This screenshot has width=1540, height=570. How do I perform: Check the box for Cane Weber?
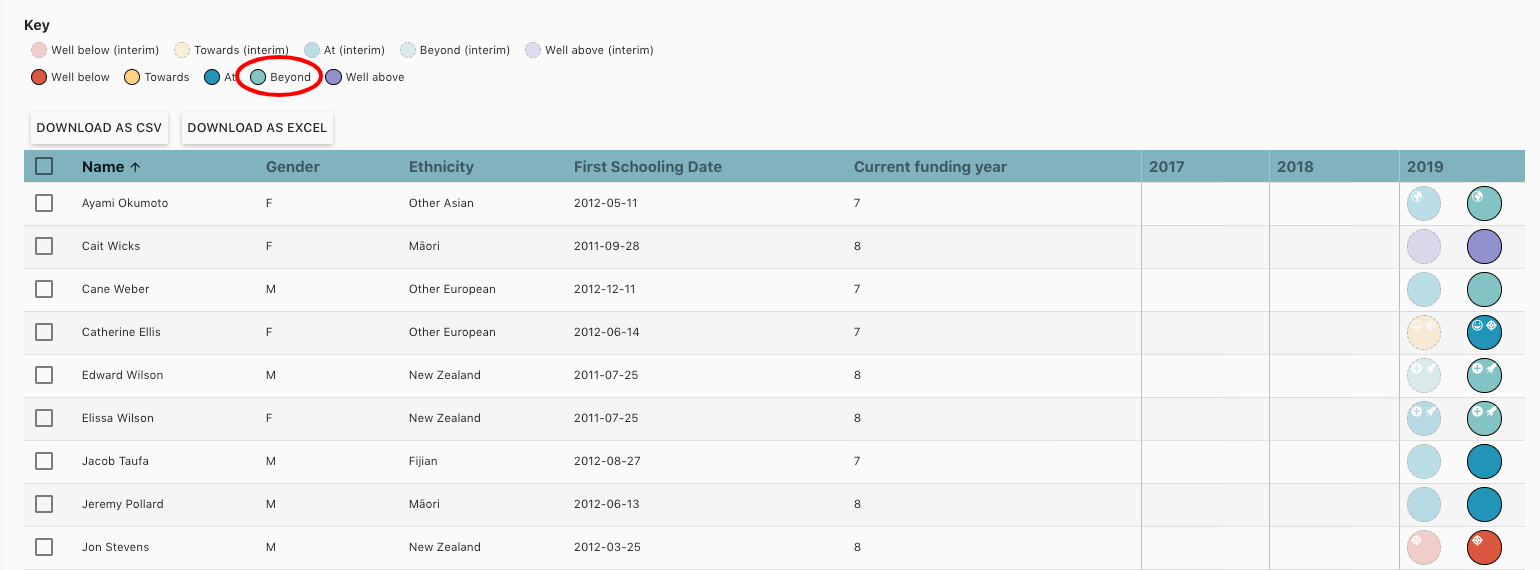click(44, 289)
